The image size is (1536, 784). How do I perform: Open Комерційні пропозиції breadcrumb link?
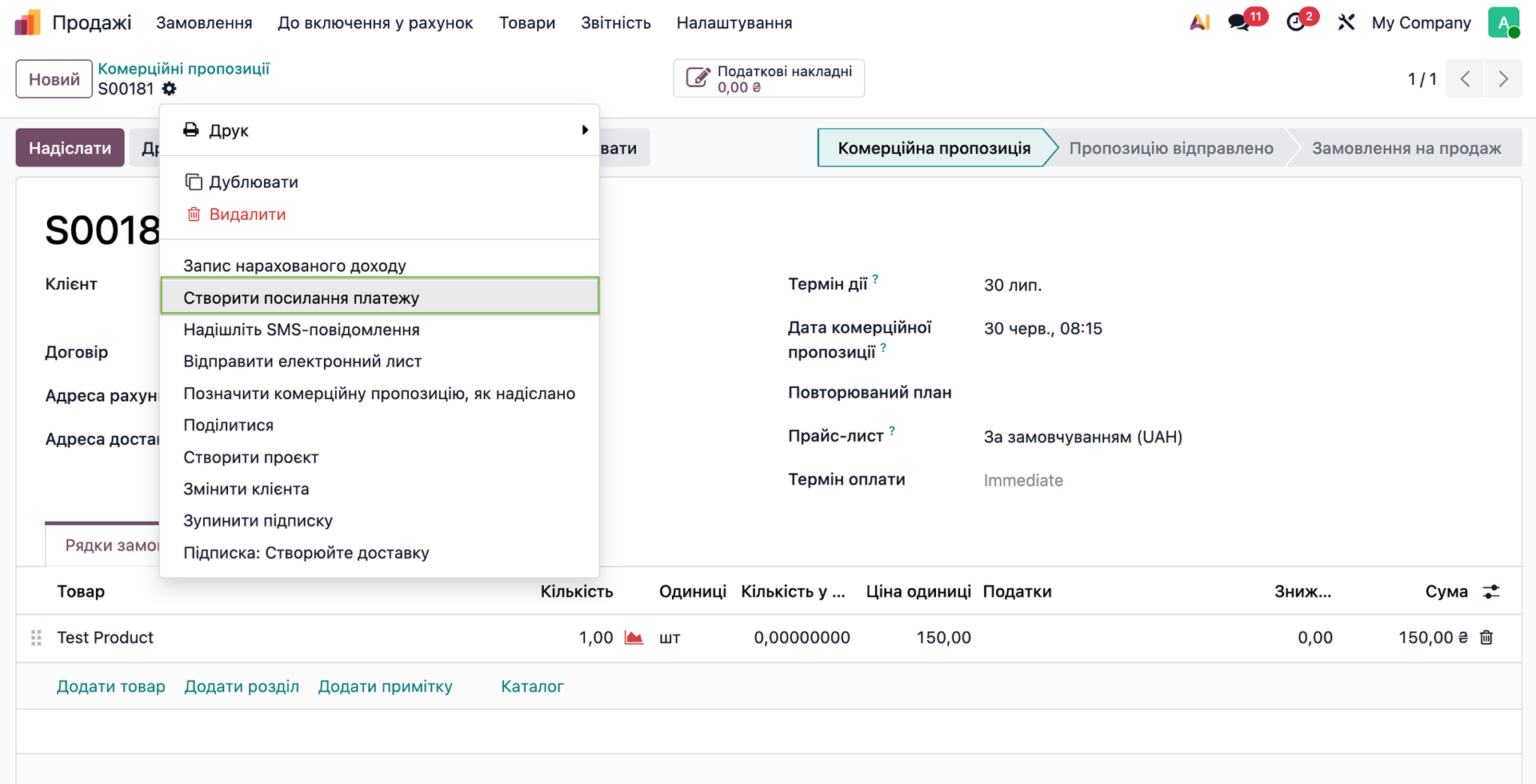coord(184,69)
